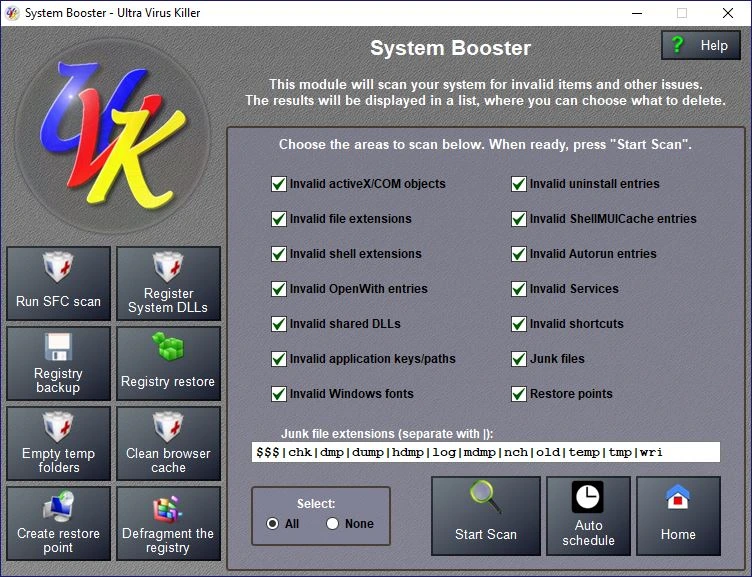Open Help with the green question mark
The image size is (752, 577).
point(701,45)
